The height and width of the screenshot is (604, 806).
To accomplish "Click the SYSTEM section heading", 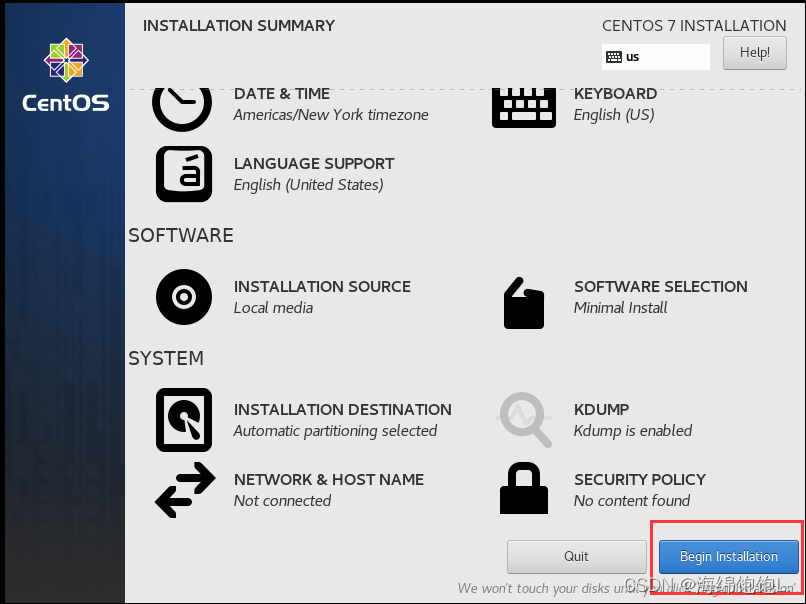I will (x=166, y=358).
